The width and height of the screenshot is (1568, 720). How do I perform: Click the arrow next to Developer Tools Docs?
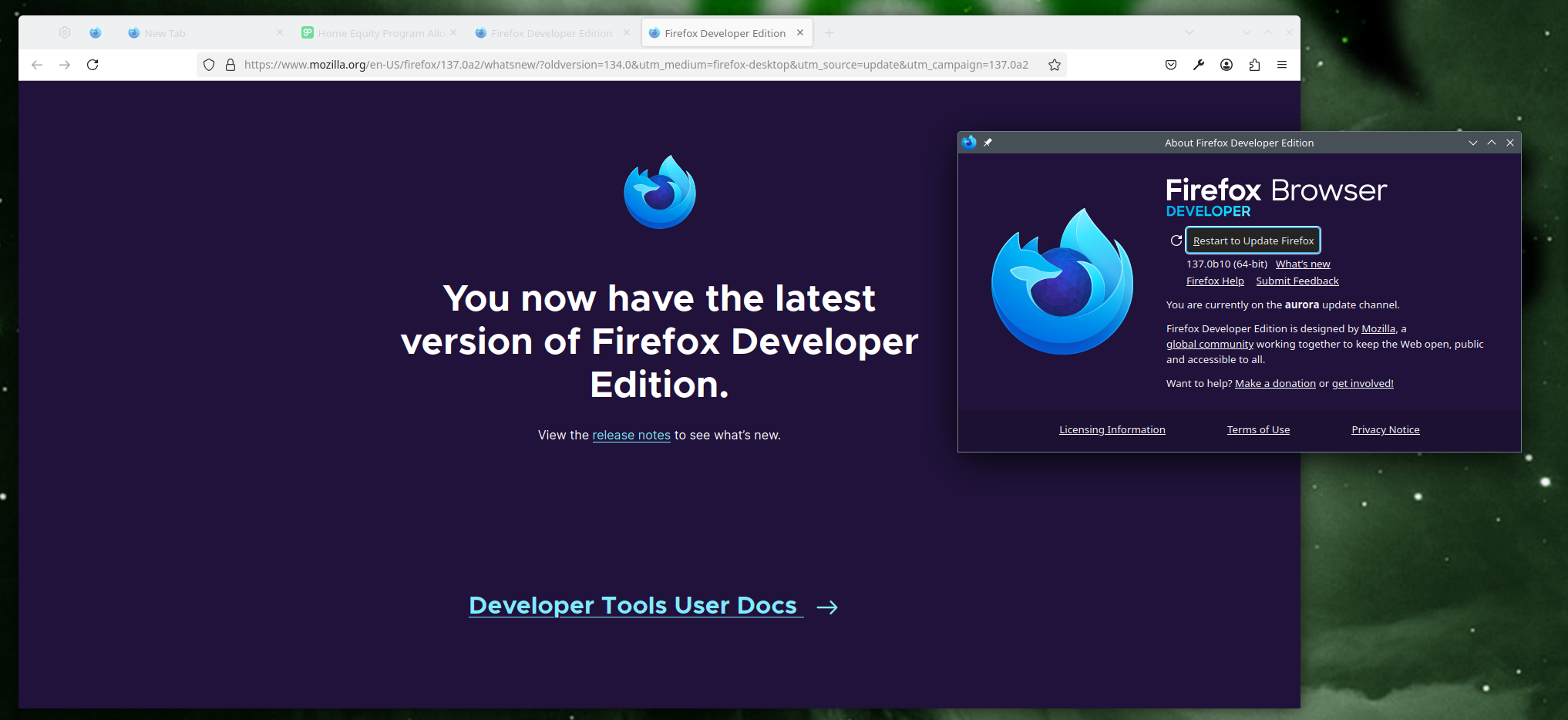click(827, 607)
